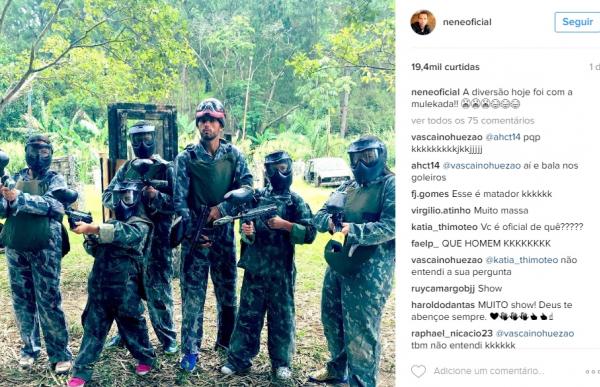The width and height of the screenshot is (600, 387).
Task: Open commenter raphael_nicacio23 profile
Action: click(x=452, y=333)
